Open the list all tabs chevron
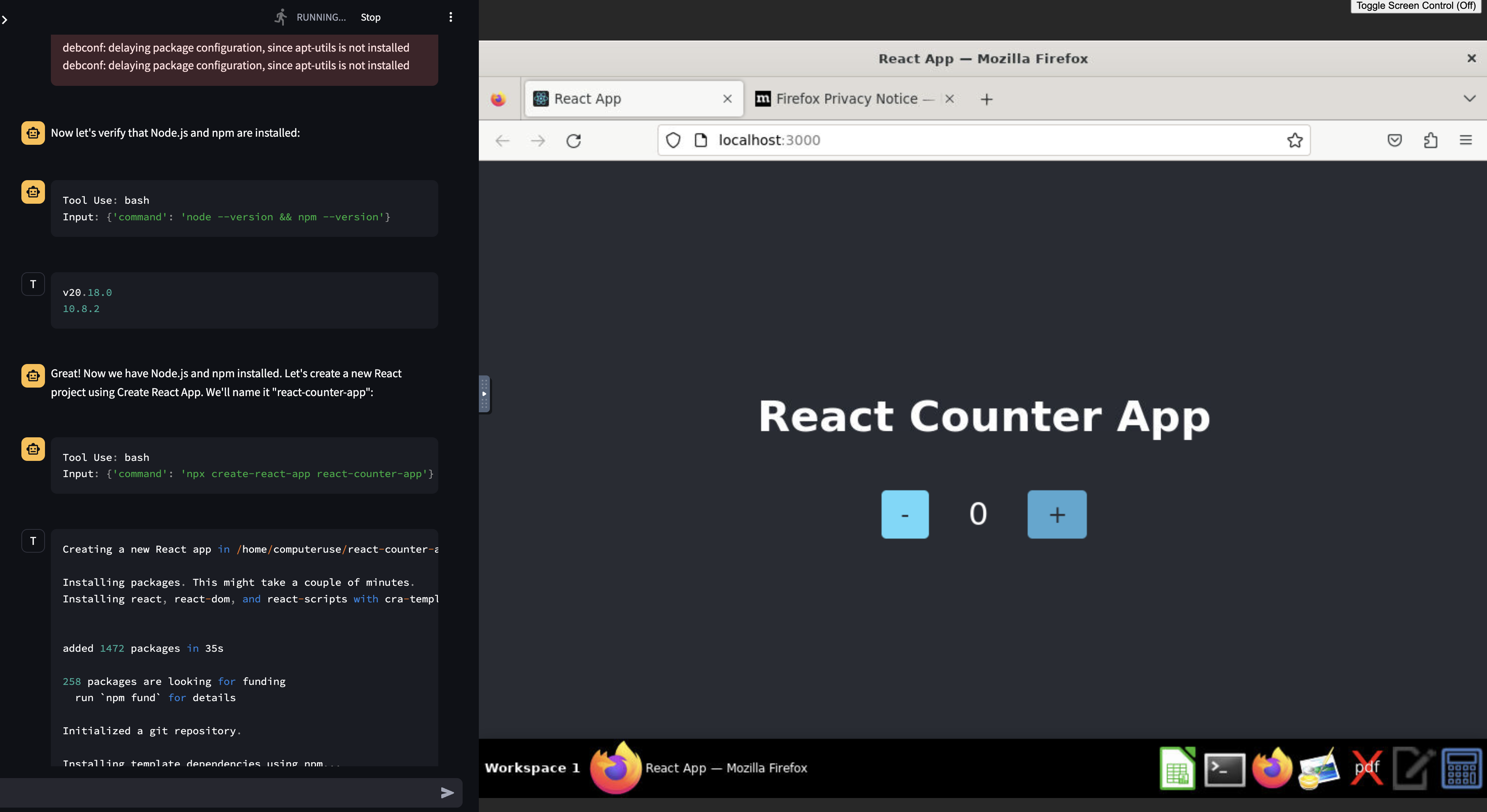Viewport: 1487px width, 812px height. (1470, 98)
